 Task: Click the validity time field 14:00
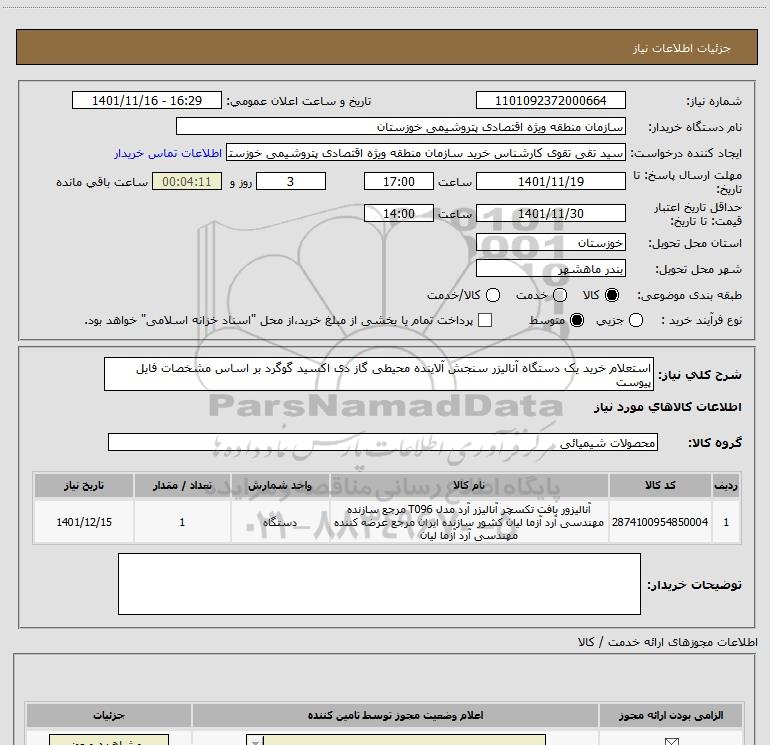(x=399, y=213)
